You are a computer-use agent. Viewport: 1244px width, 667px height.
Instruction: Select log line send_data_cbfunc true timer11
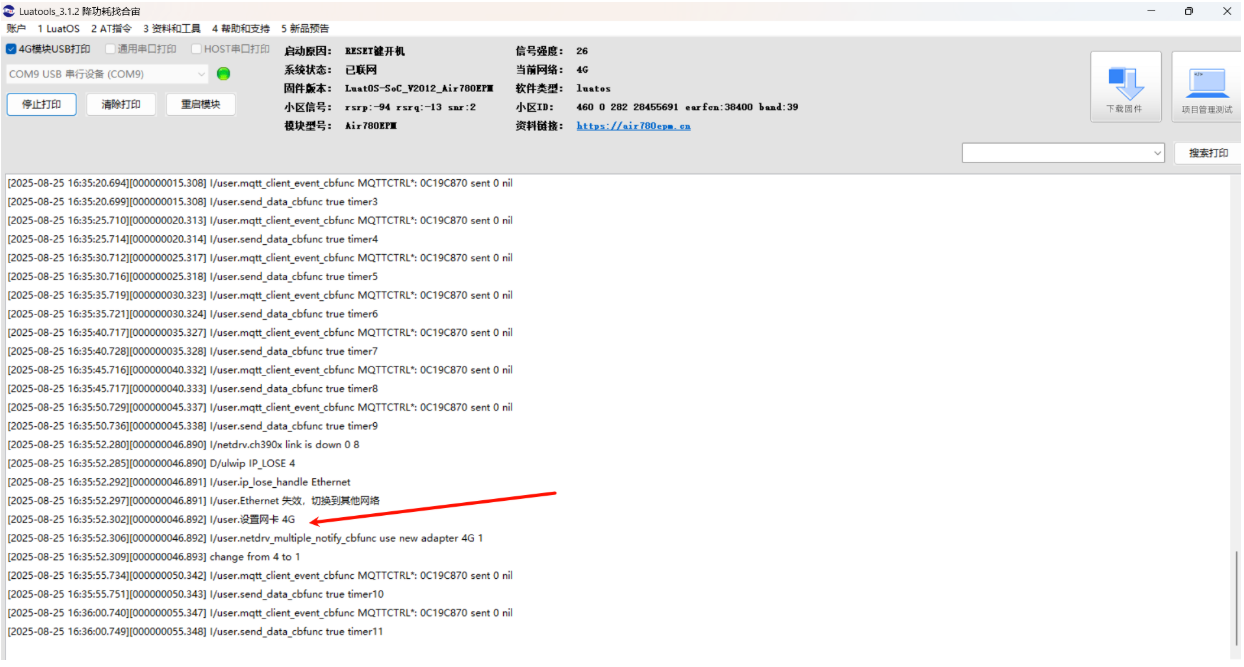point(195,632)
